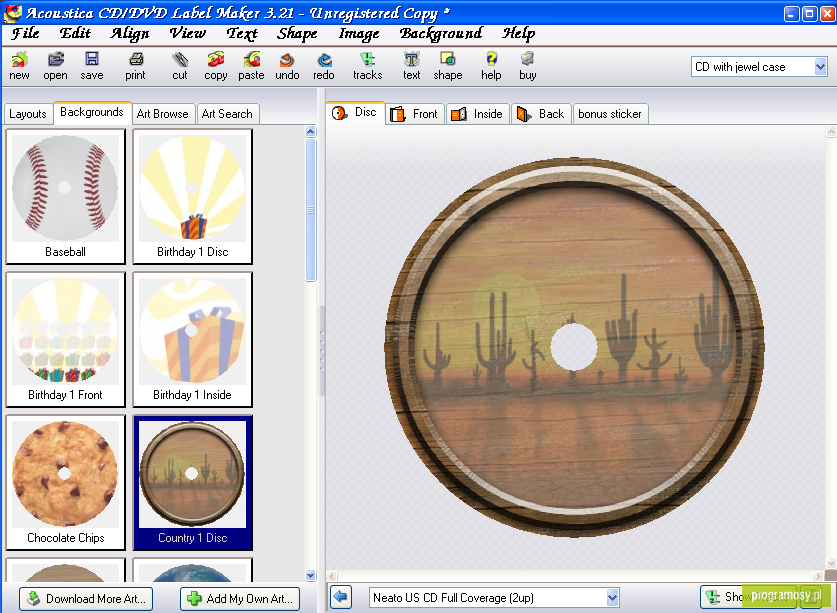Viewport: 837px width, 613px height.
Task: Expand the Neato US CD Full Coverage dropdown
Action: 613,598
